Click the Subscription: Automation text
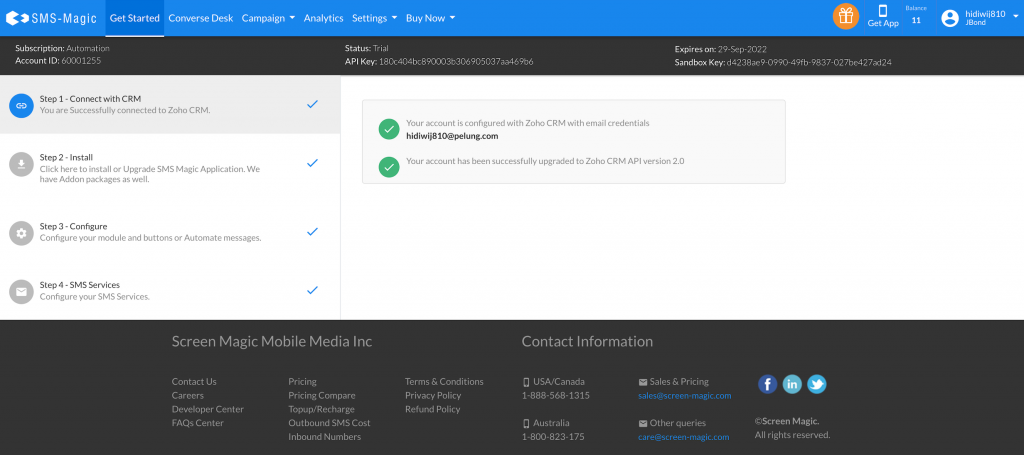This screenshot has width=1024, height=455. 63,48
